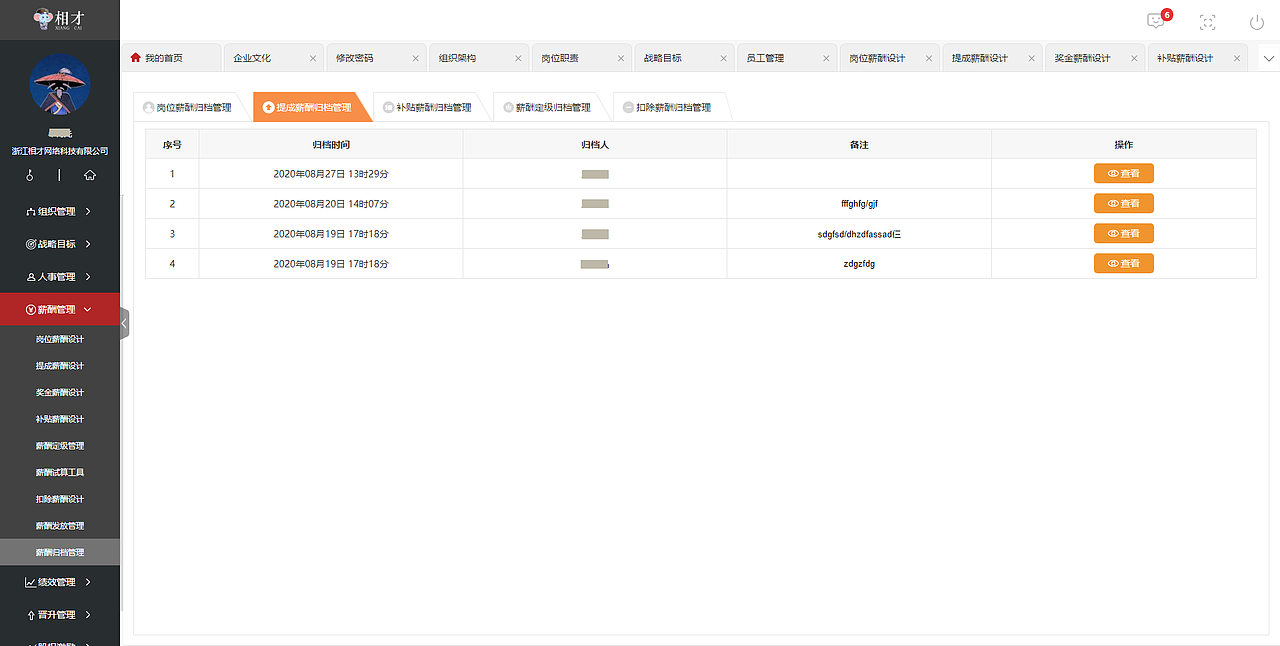
Task: Close the 岗位职责 tab
Action: pos(621,58)
